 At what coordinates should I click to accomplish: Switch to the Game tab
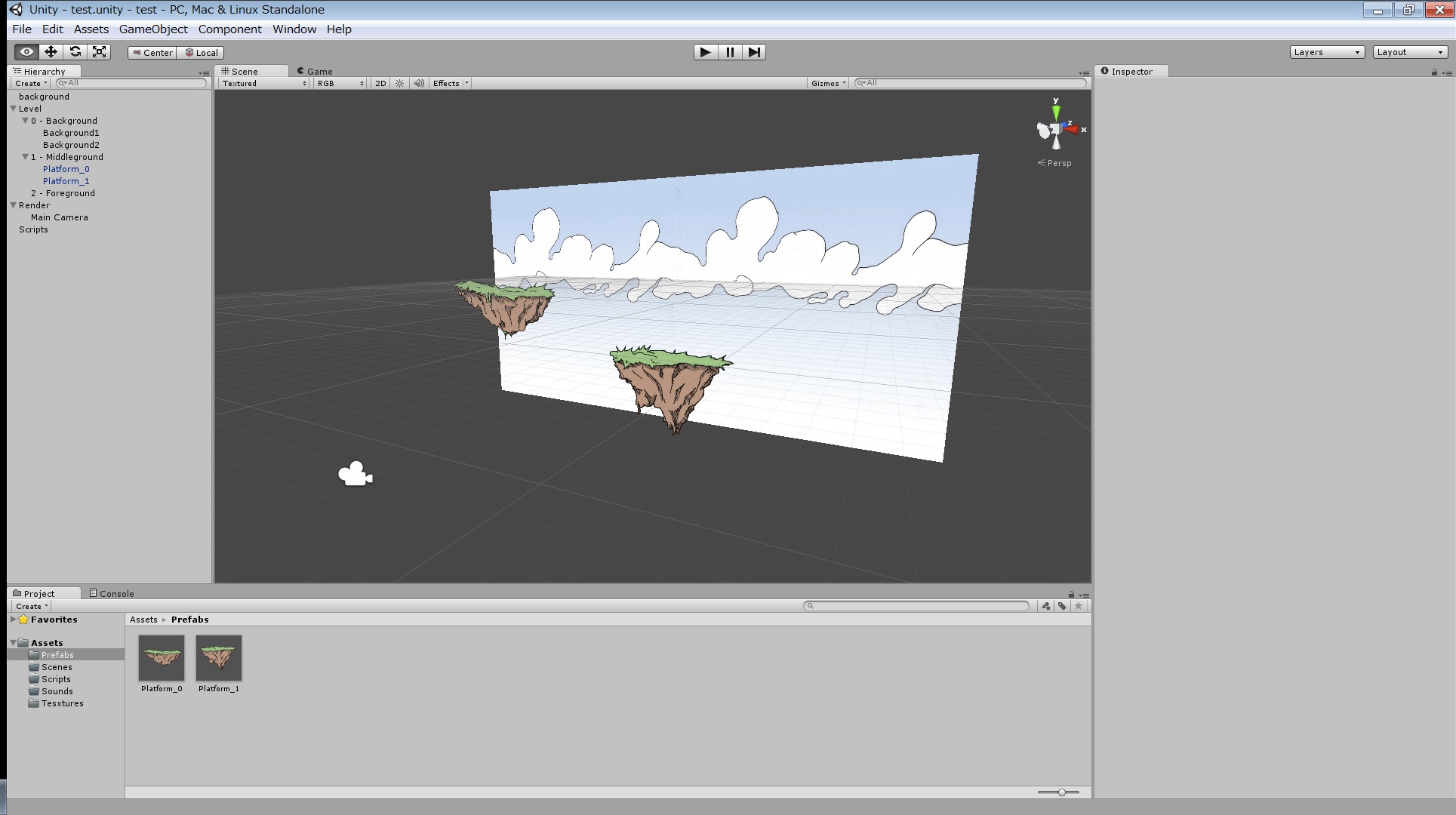pos(316,72)
